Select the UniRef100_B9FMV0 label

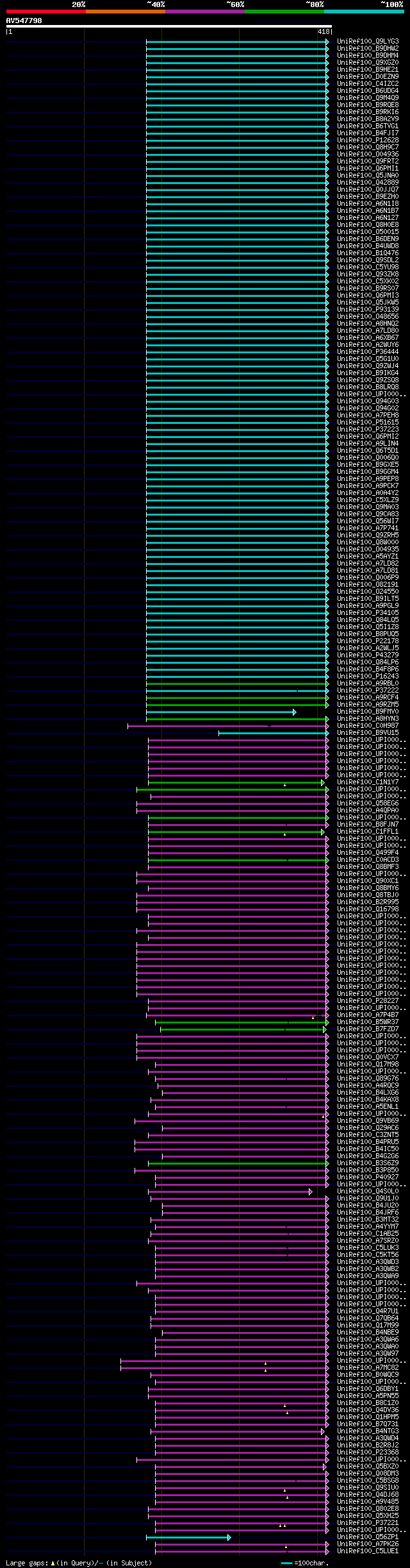(368, 712)
